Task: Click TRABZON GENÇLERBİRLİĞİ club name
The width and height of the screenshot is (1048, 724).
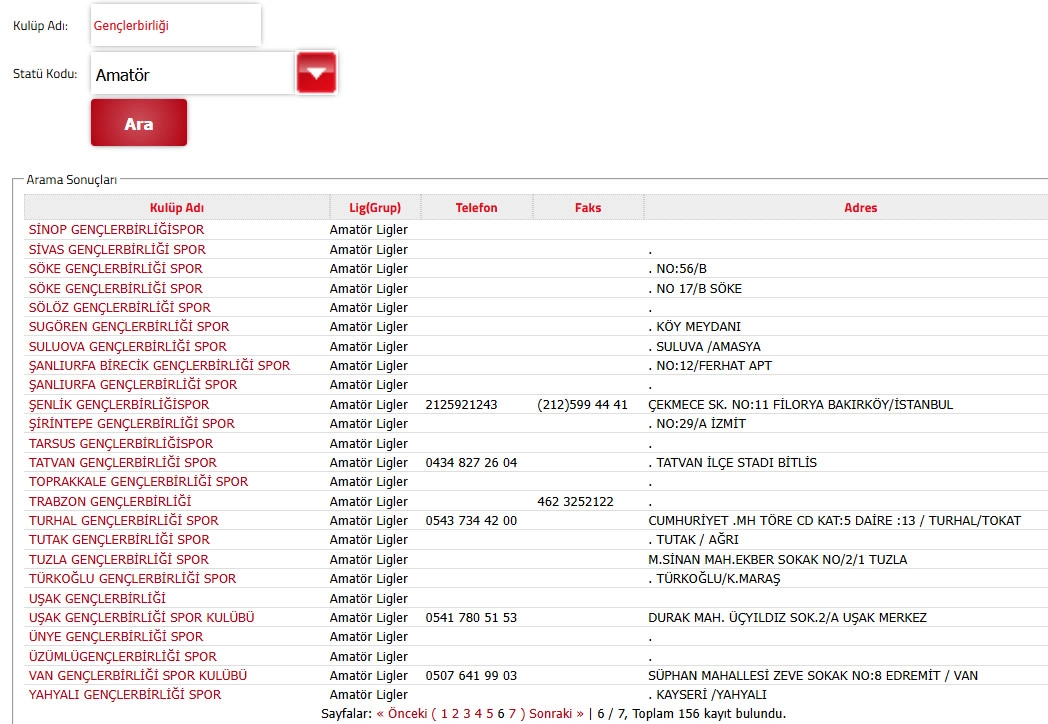Action: (x=110, y=501)
